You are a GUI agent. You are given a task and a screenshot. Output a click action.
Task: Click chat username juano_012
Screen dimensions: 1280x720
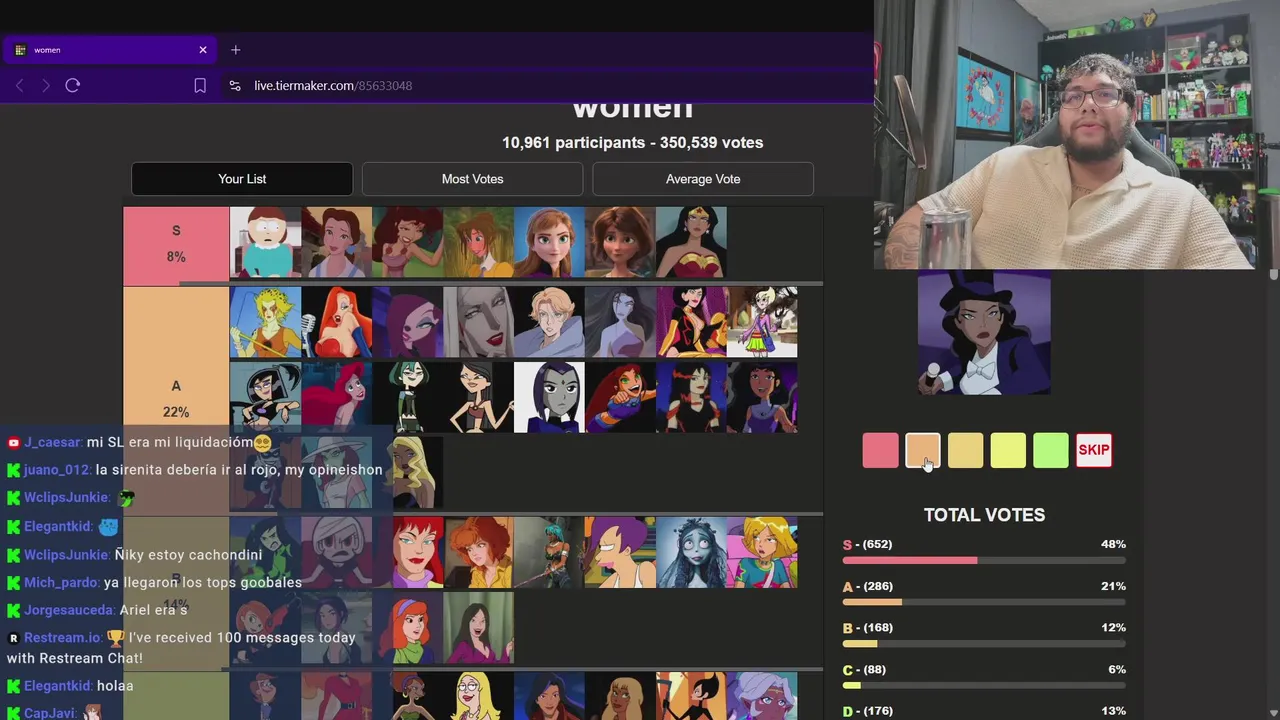coord(56,470)
